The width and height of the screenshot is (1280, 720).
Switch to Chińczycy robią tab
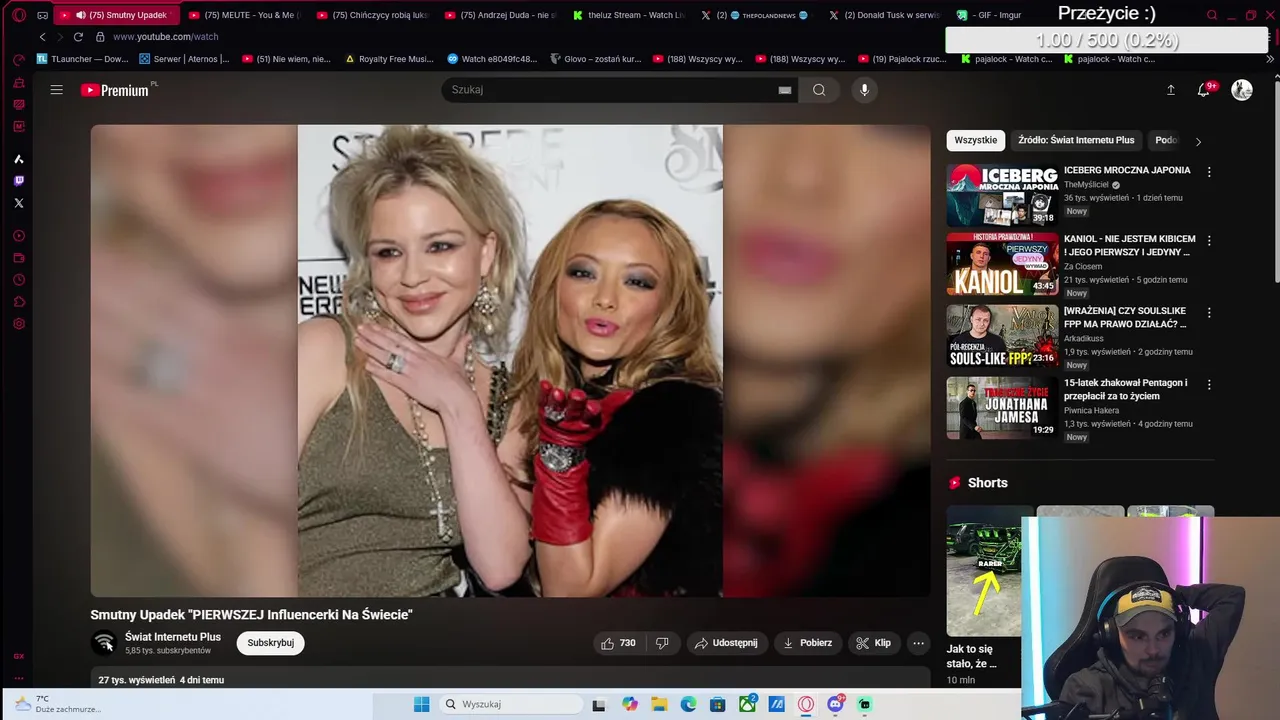tap(373, 15)
